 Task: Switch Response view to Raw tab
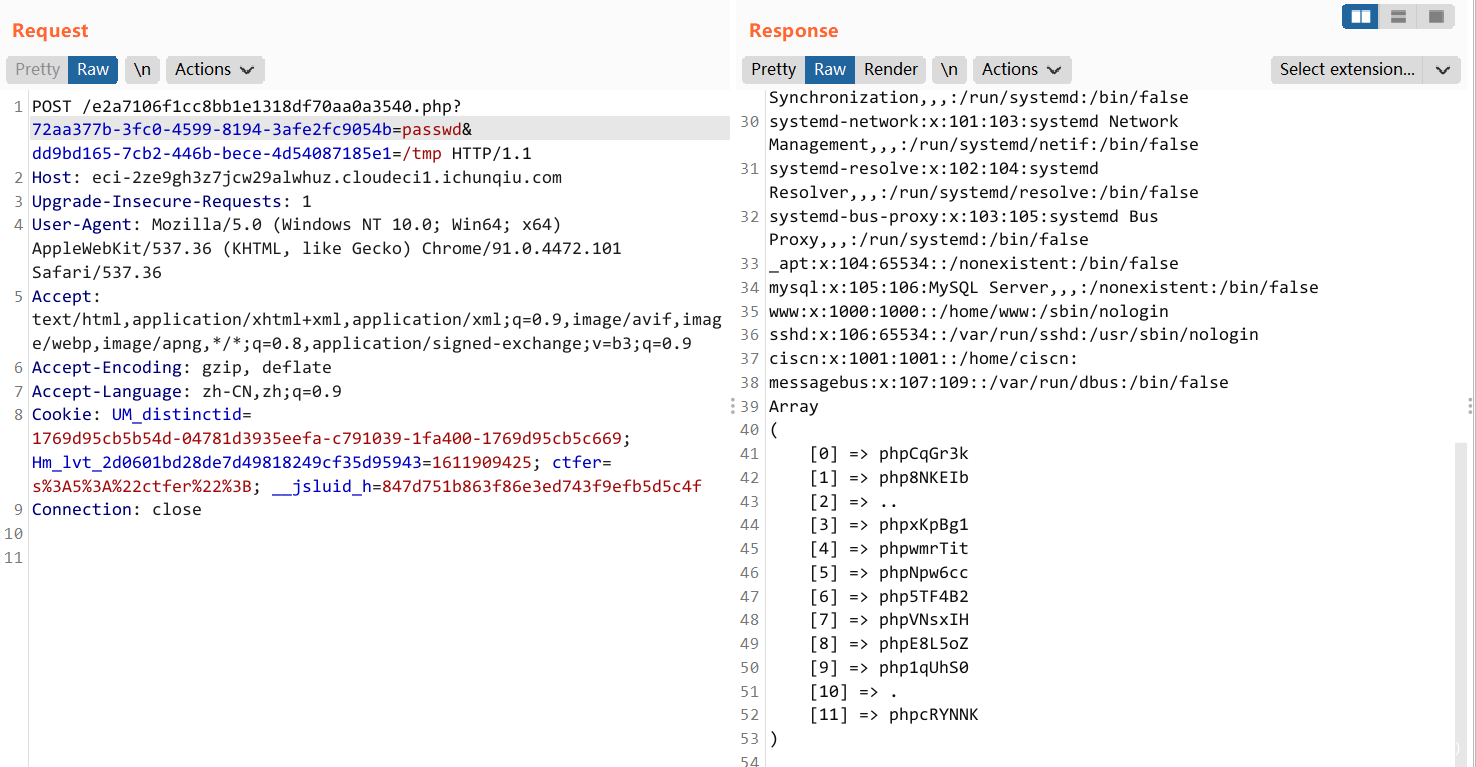830,69
